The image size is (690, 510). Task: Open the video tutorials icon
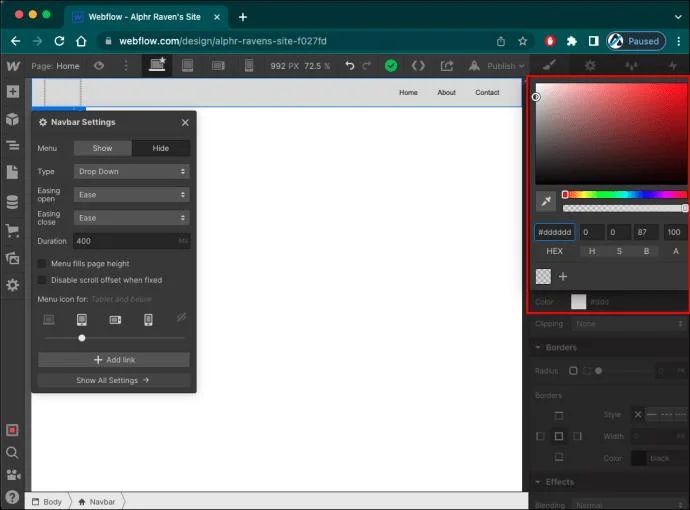point(13,475)
